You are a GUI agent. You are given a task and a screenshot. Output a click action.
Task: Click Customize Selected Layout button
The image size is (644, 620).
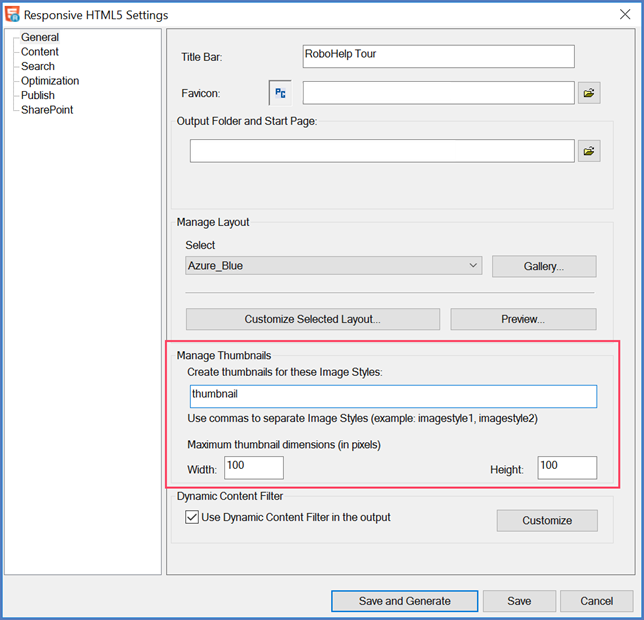pyautogui.click(x=312, y=319)
